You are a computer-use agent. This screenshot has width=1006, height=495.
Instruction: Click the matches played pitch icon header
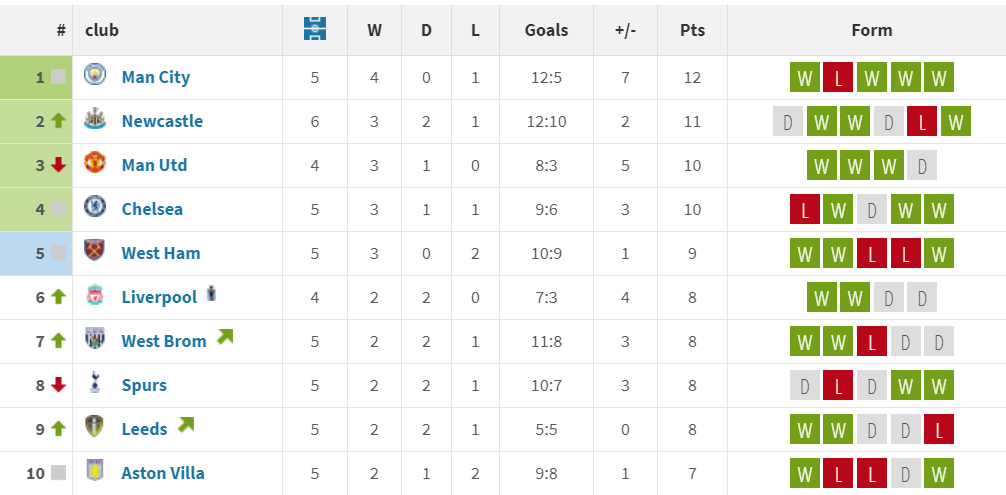(x=314, y=29)
